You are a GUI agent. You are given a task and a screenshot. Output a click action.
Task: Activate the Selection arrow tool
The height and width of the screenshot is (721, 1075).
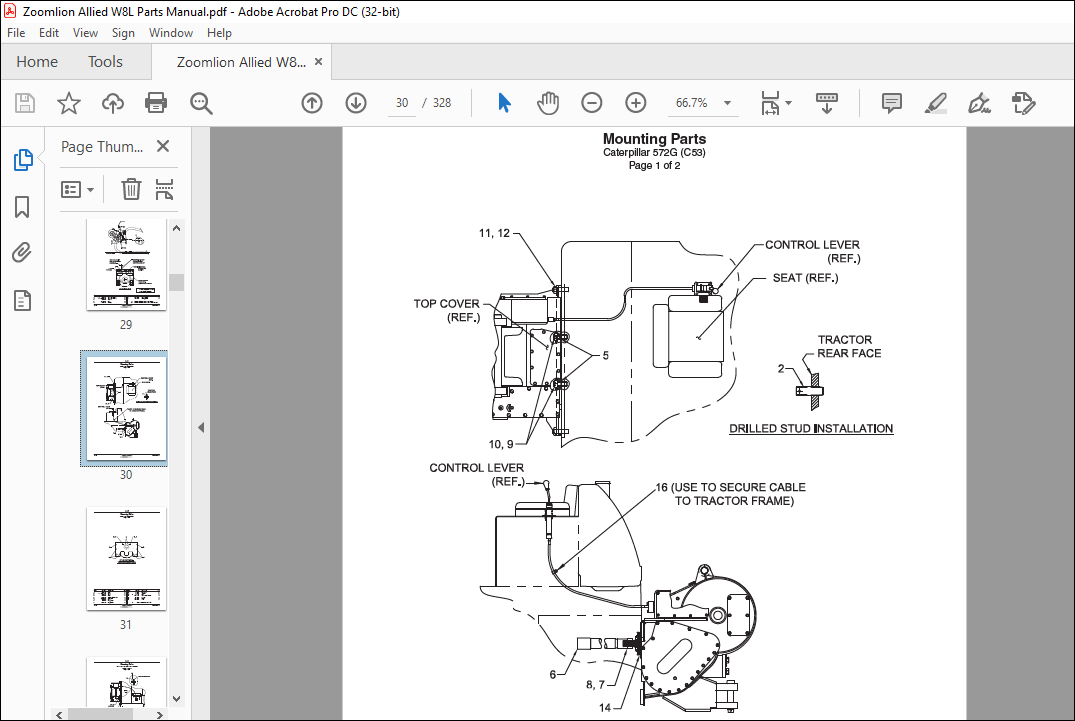click(x=504, y=103)
